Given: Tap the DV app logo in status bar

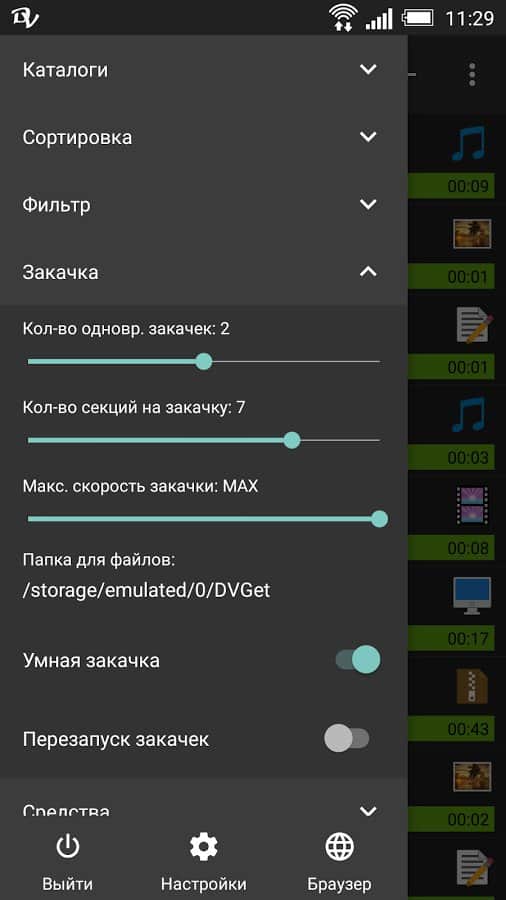Looking at the screenshot, I should tap(25, 17).
